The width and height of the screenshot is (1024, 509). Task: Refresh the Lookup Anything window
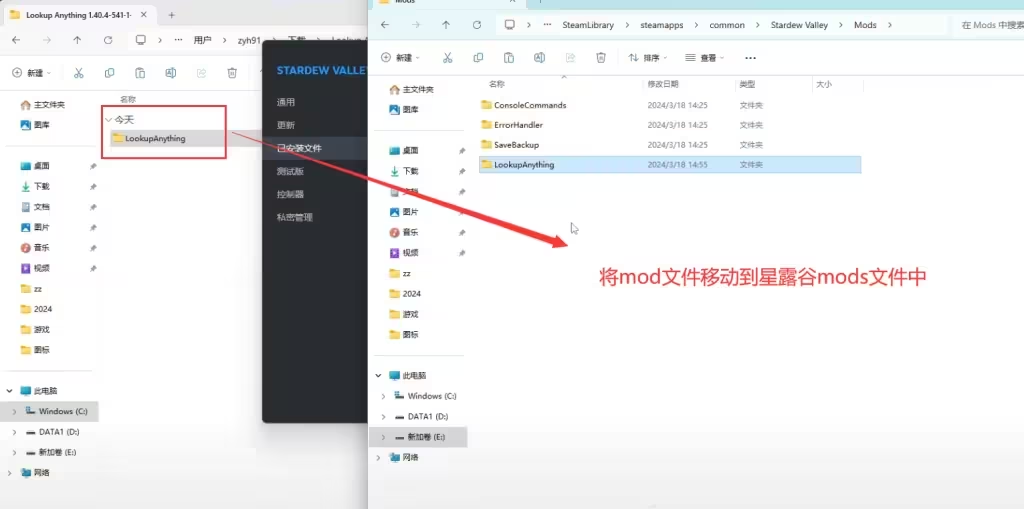[108, 40]
